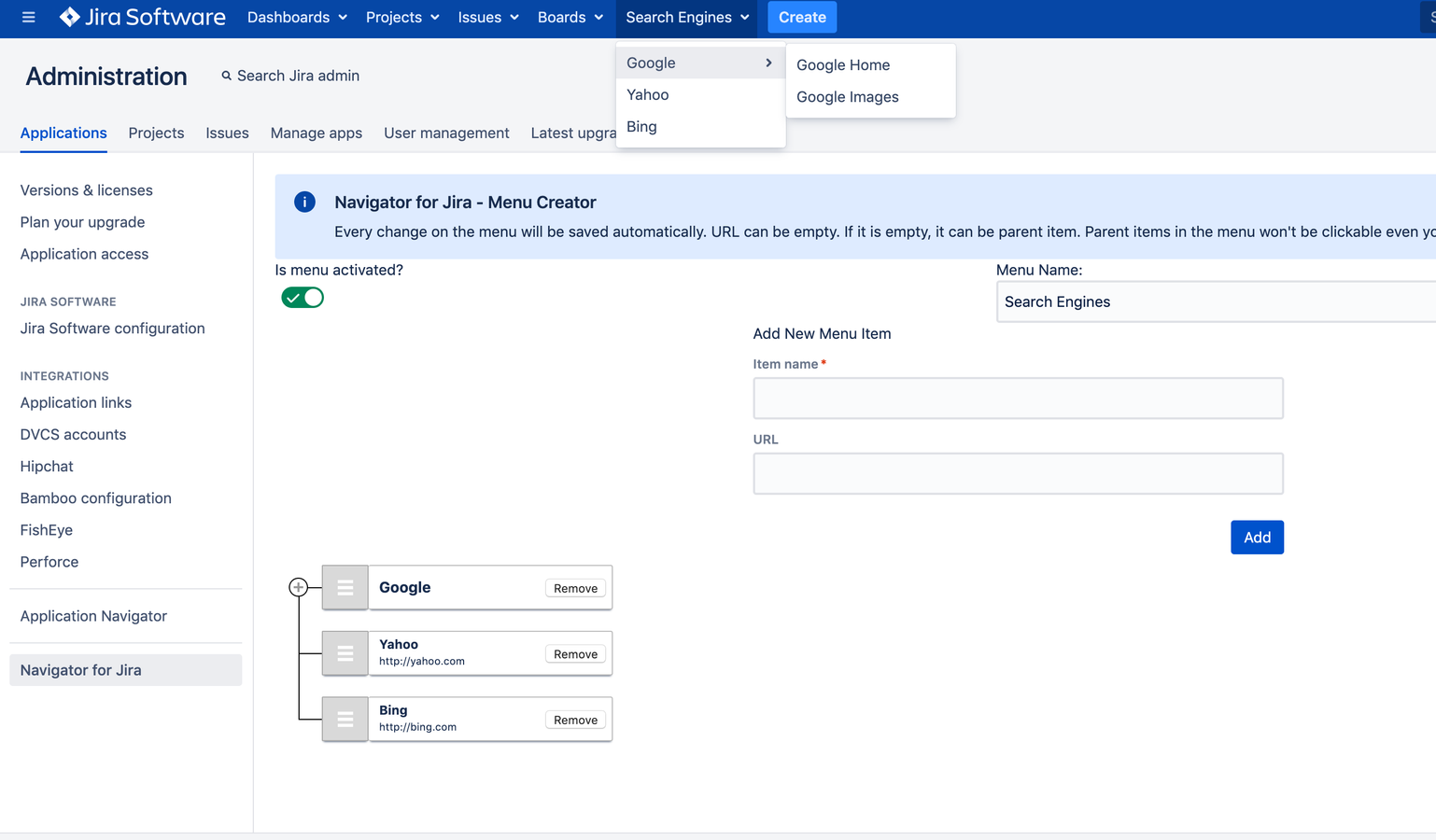Open Perforce sidebar link
Screen dimensions: 1436x840
click(x=49, y=561)
